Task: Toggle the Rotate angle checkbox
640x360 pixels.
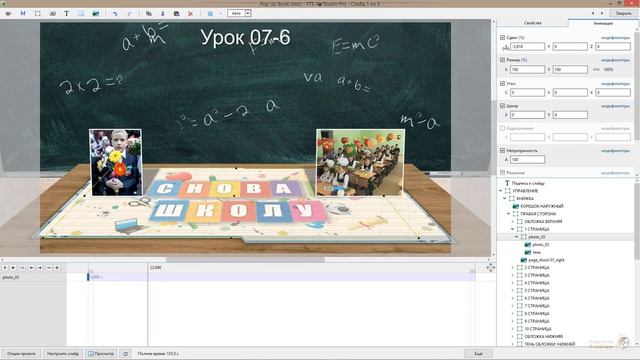Action: coord(502,83)
